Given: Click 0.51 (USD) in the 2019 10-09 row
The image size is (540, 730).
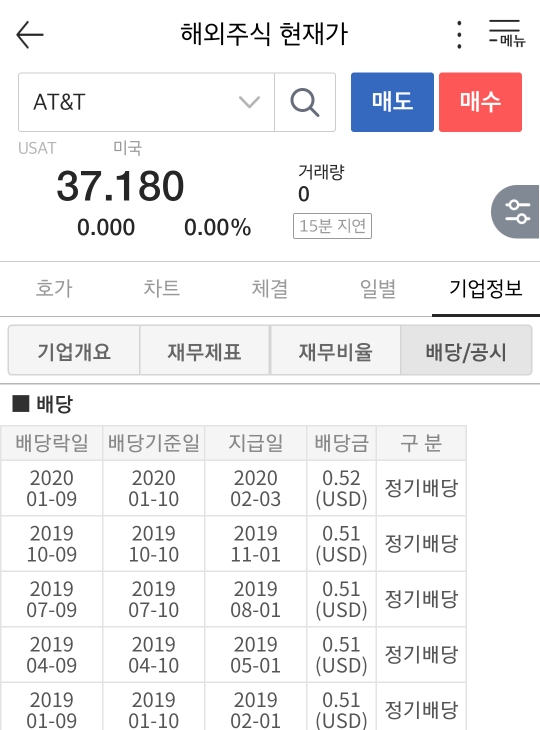Looking at the screenshot, I should (341, 544).
